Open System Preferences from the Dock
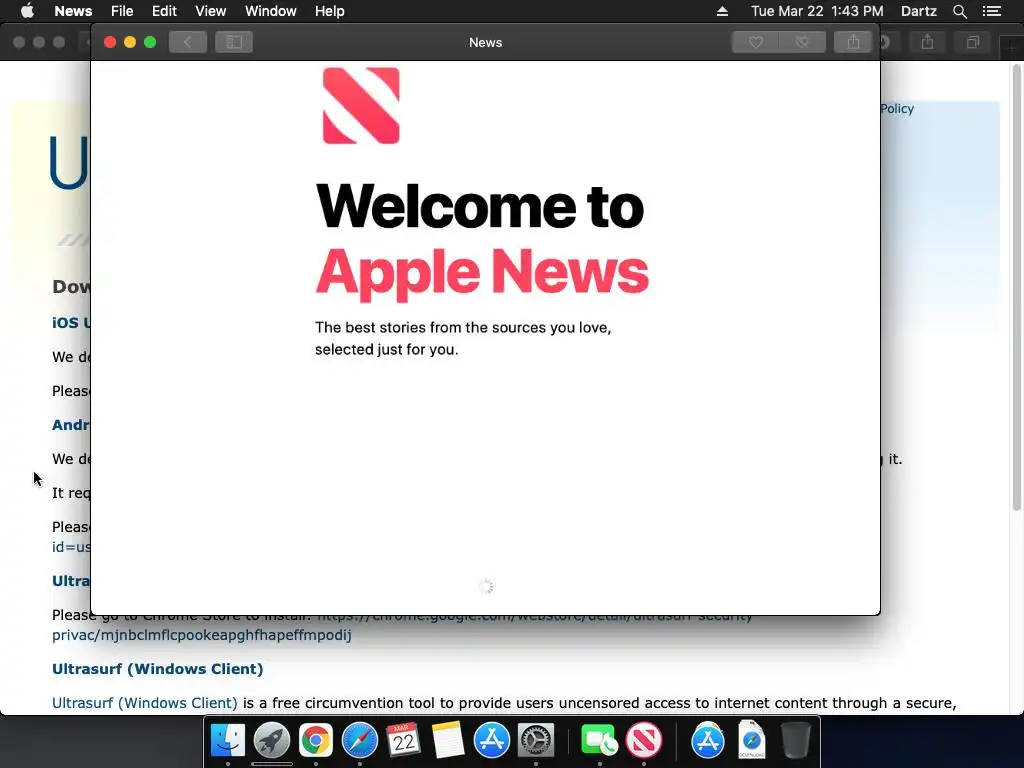1024x768 pixels. (x=536, y=741)
